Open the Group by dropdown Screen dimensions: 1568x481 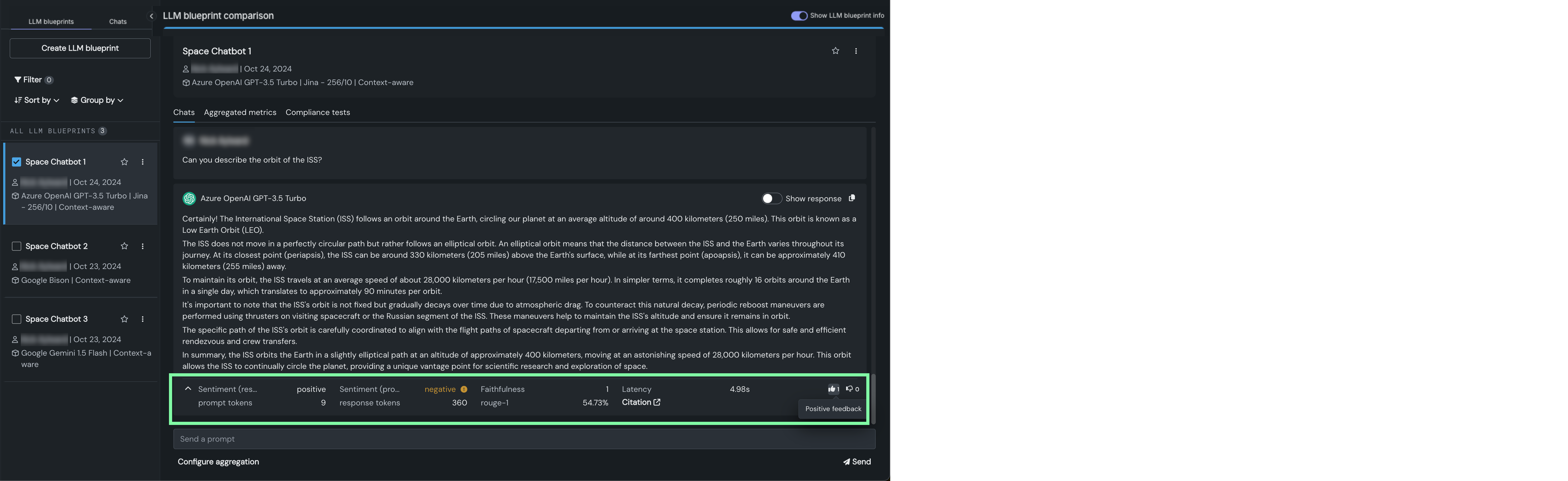tap(97, 100)
